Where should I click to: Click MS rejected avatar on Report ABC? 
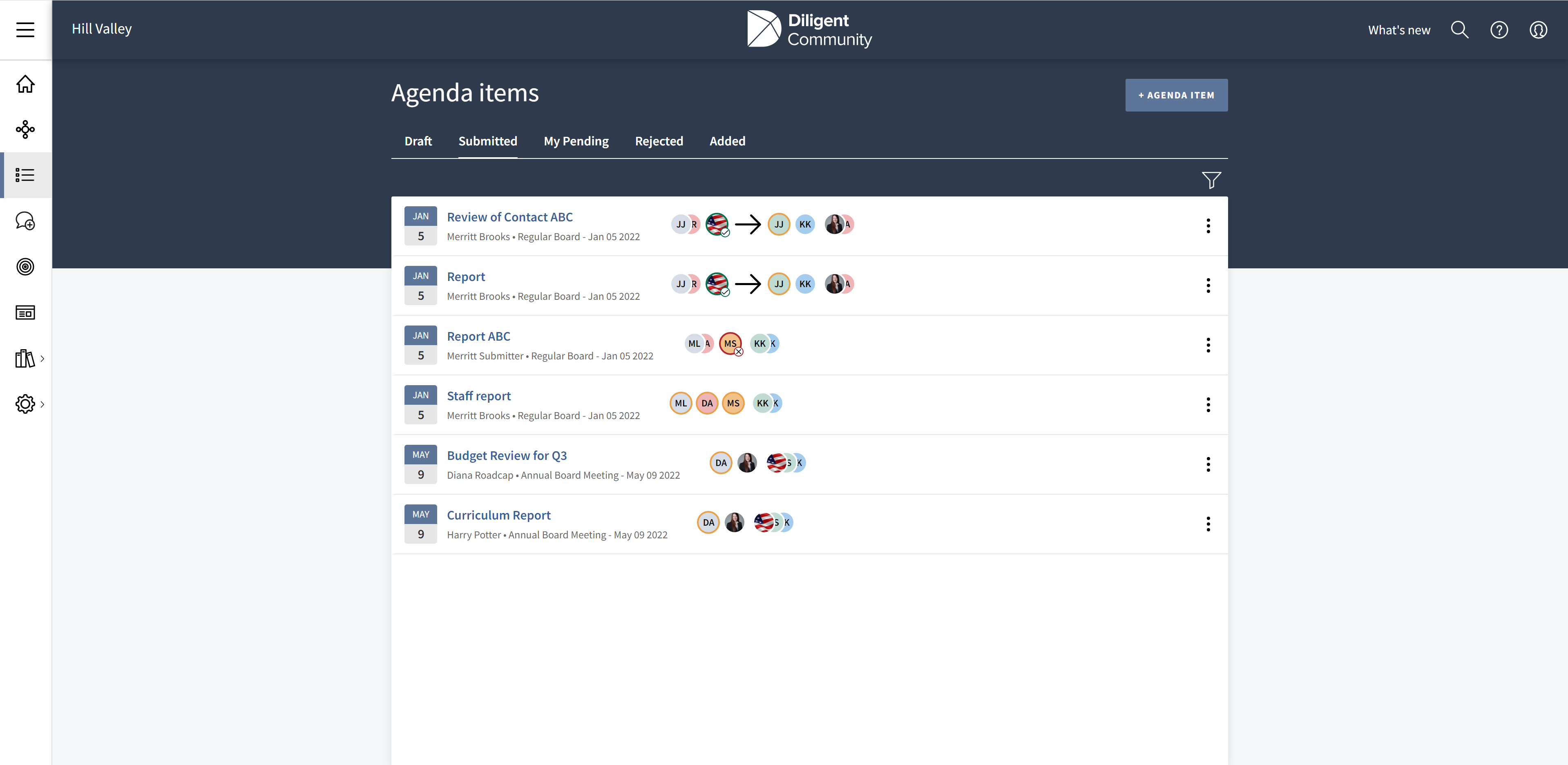tap(730, 344)
